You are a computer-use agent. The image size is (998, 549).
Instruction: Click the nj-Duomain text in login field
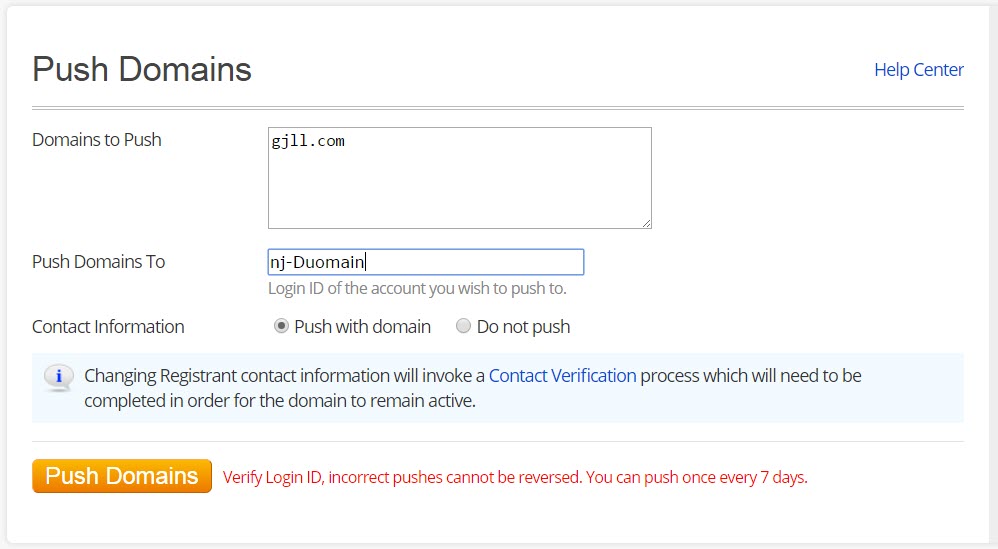tap(318, 263)
